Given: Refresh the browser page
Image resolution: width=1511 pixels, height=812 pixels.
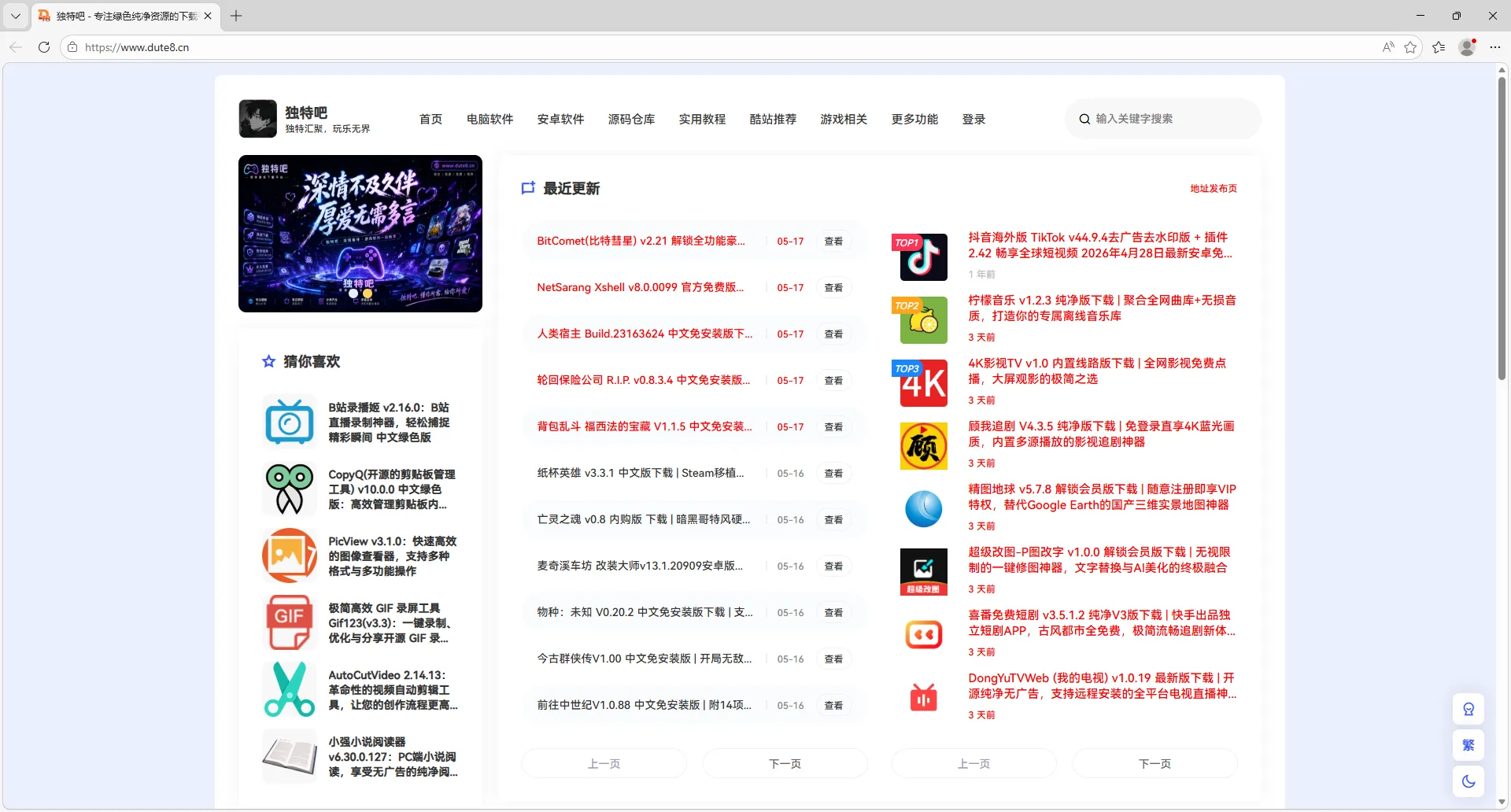Looking at the screenshot, I should 44,47.
